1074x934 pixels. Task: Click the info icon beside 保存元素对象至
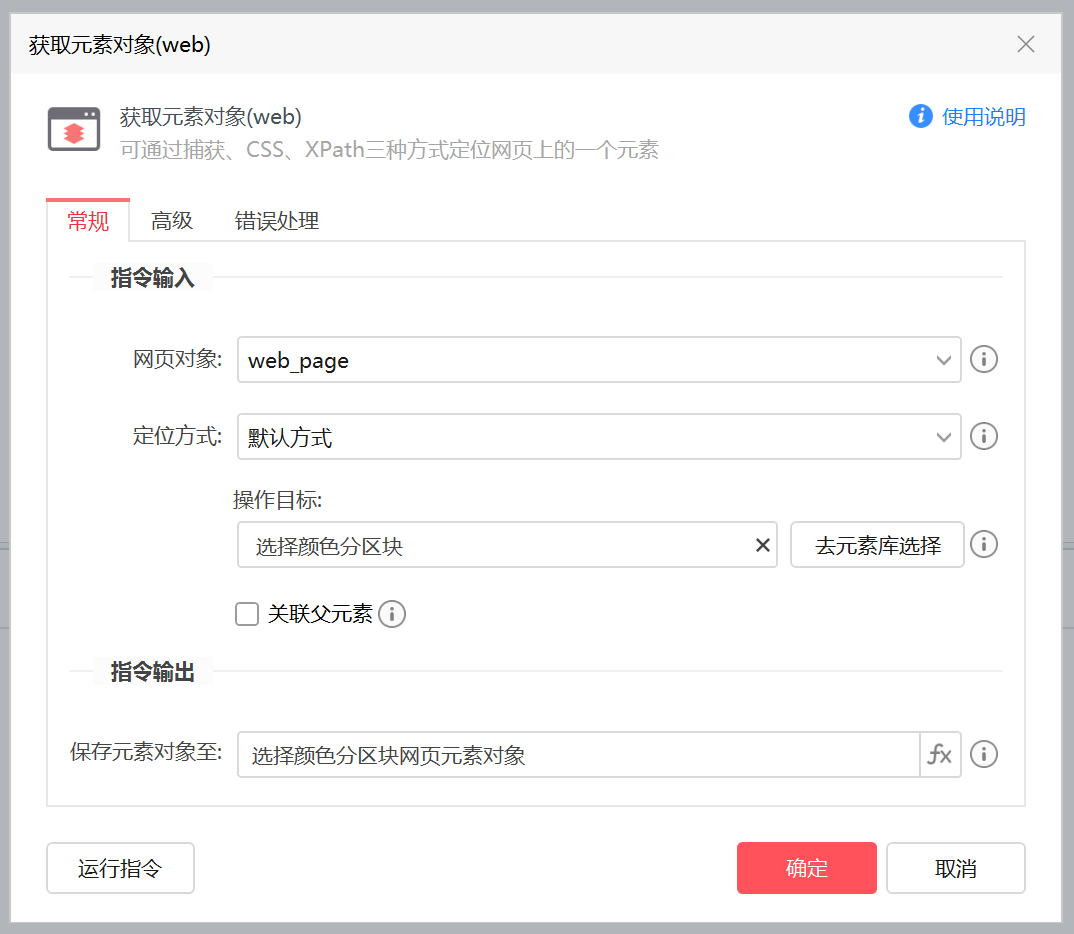tap(984, 754)
